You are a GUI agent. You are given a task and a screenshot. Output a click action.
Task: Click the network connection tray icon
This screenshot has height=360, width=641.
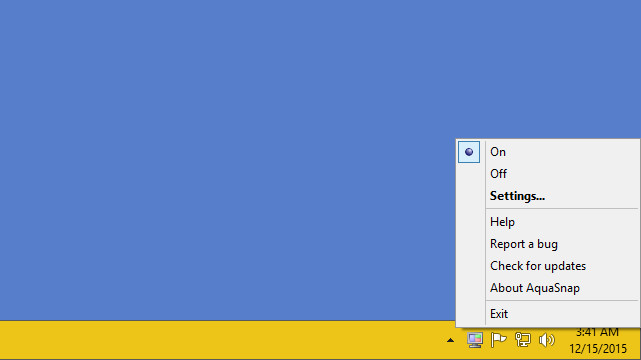pos(523,340)
